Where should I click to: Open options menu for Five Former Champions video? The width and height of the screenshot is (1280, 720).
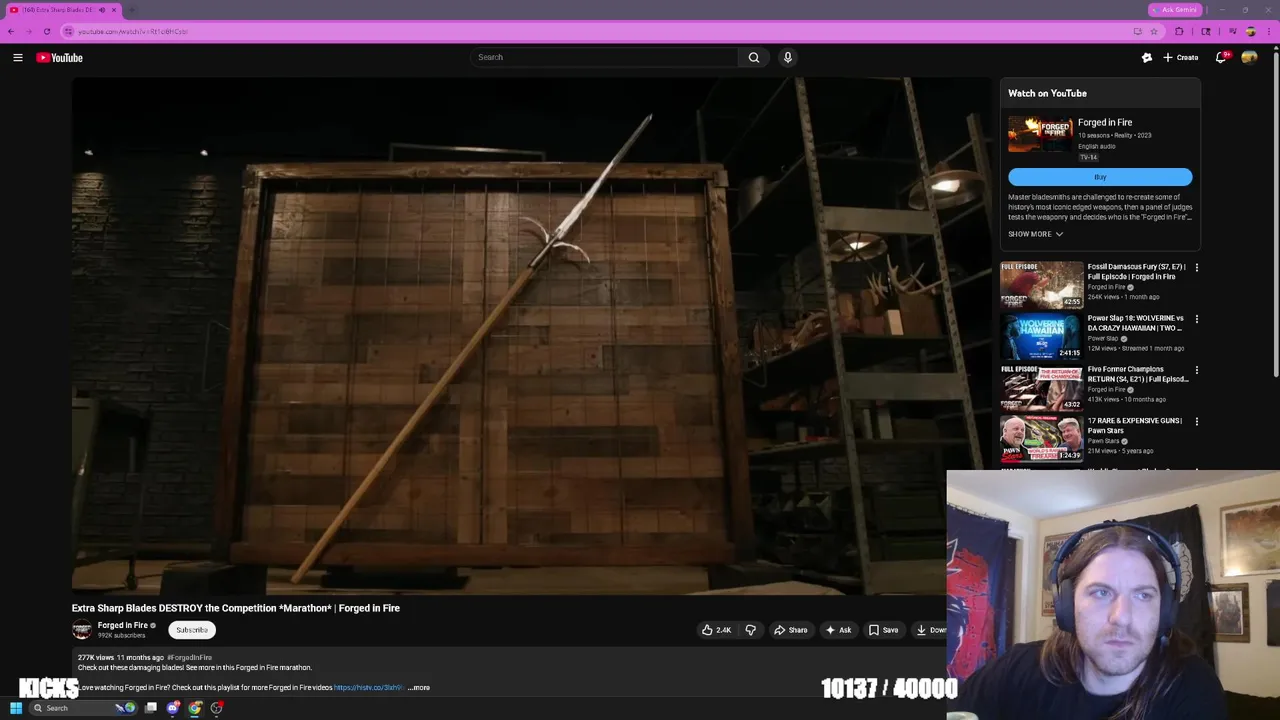[1196, 370]
